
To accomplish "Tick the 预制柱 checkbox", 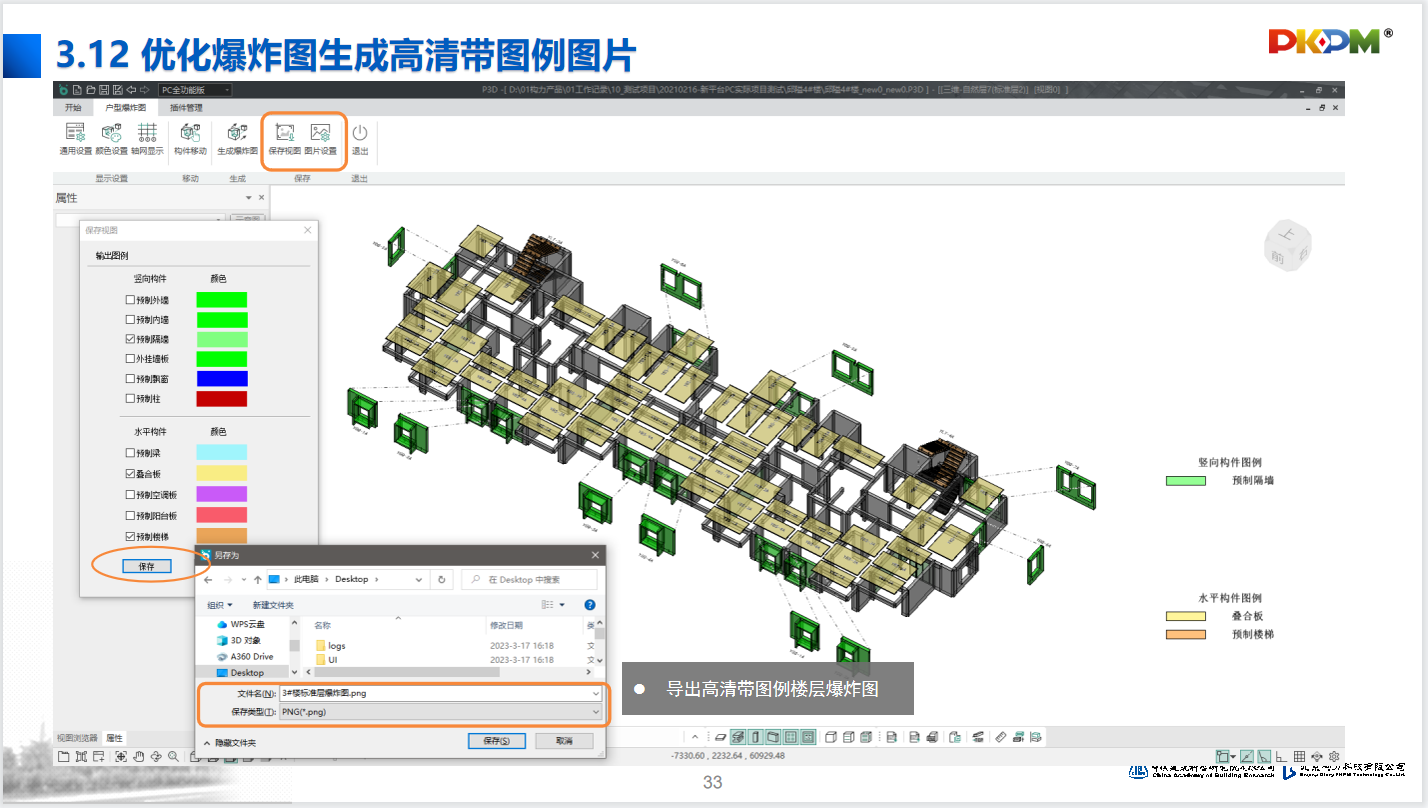I will coord(130,399).
